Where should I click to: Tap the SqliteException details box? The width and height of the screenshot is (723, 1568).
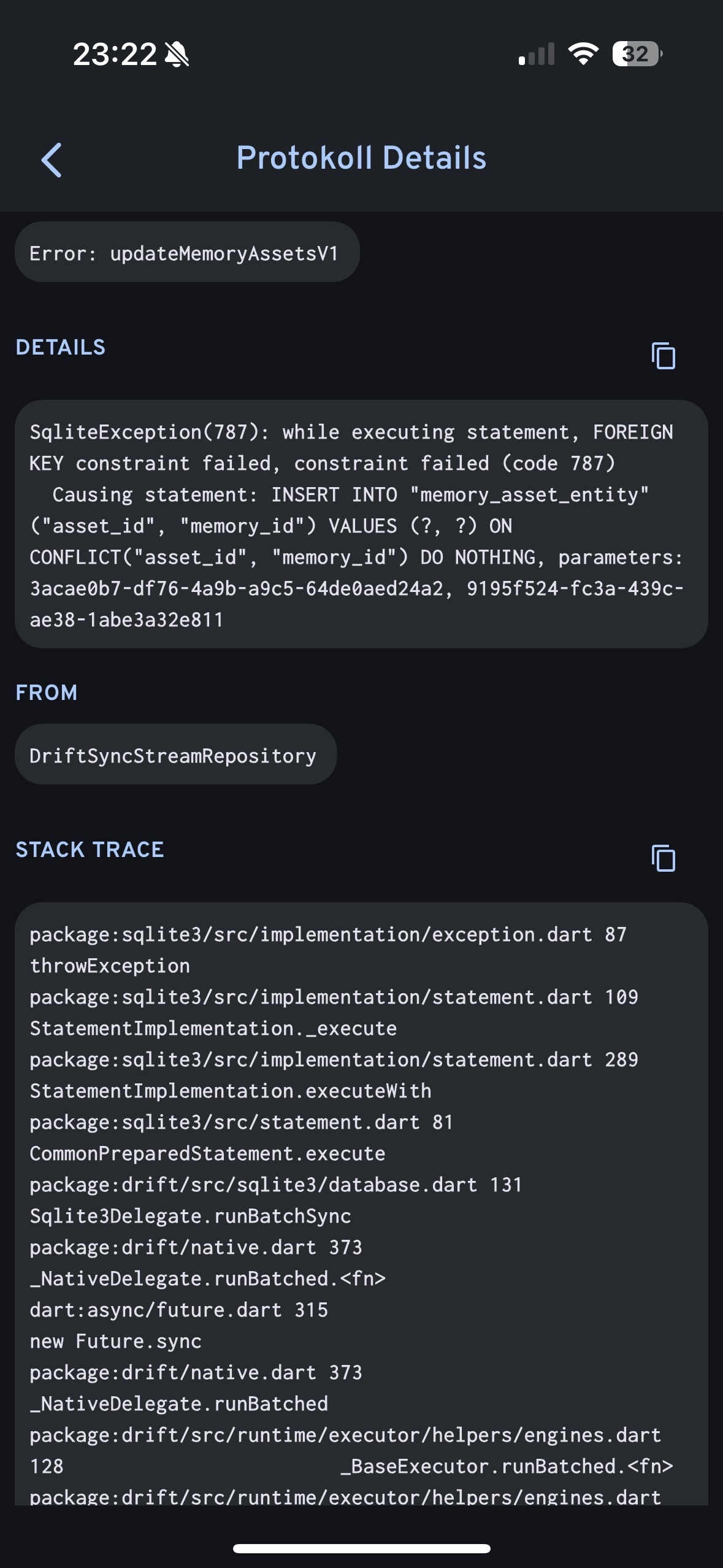[361, 525]
